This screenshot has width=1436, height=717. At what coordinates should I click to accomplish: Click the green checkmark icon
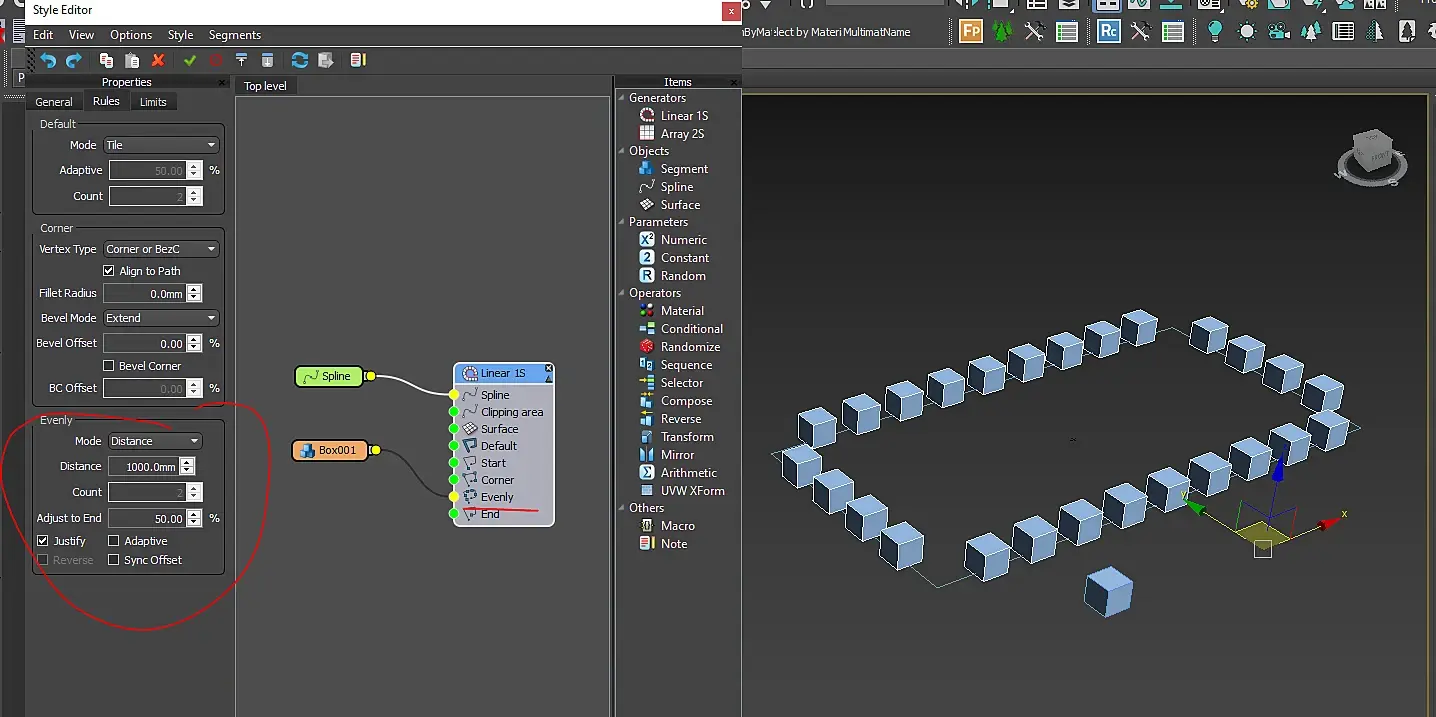tap(190, 61)
